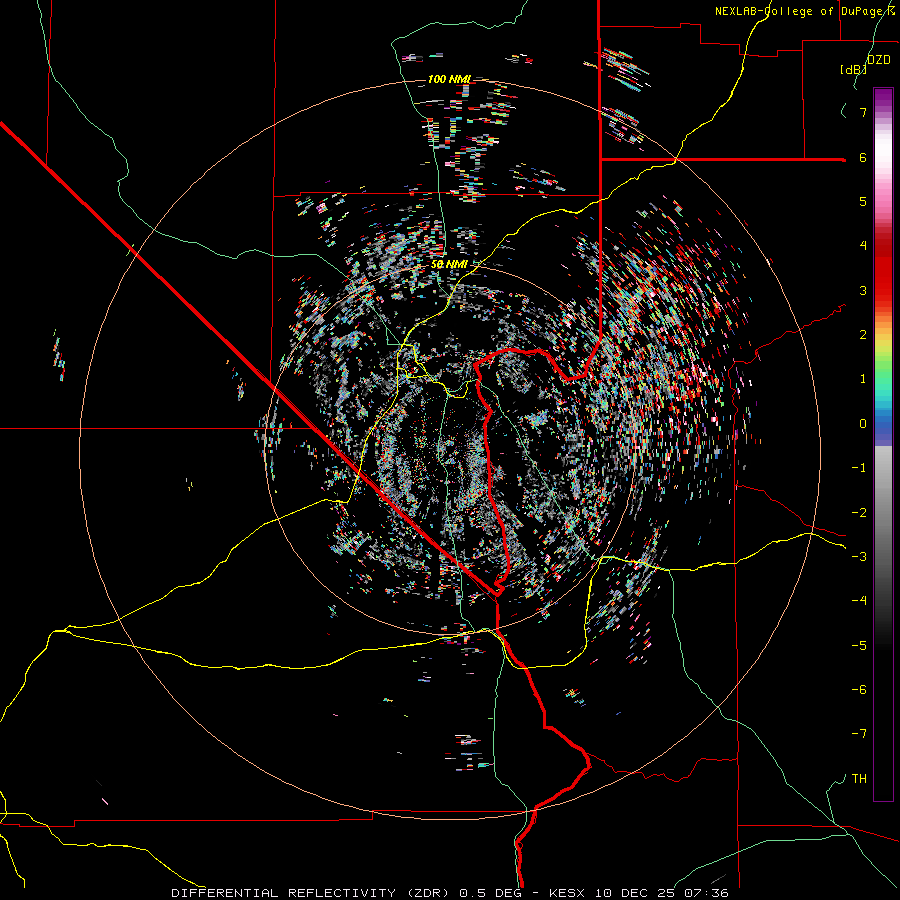Select the 5 value on color scale
The height and width of the screenshot is (900, 900).
[863, 201]
